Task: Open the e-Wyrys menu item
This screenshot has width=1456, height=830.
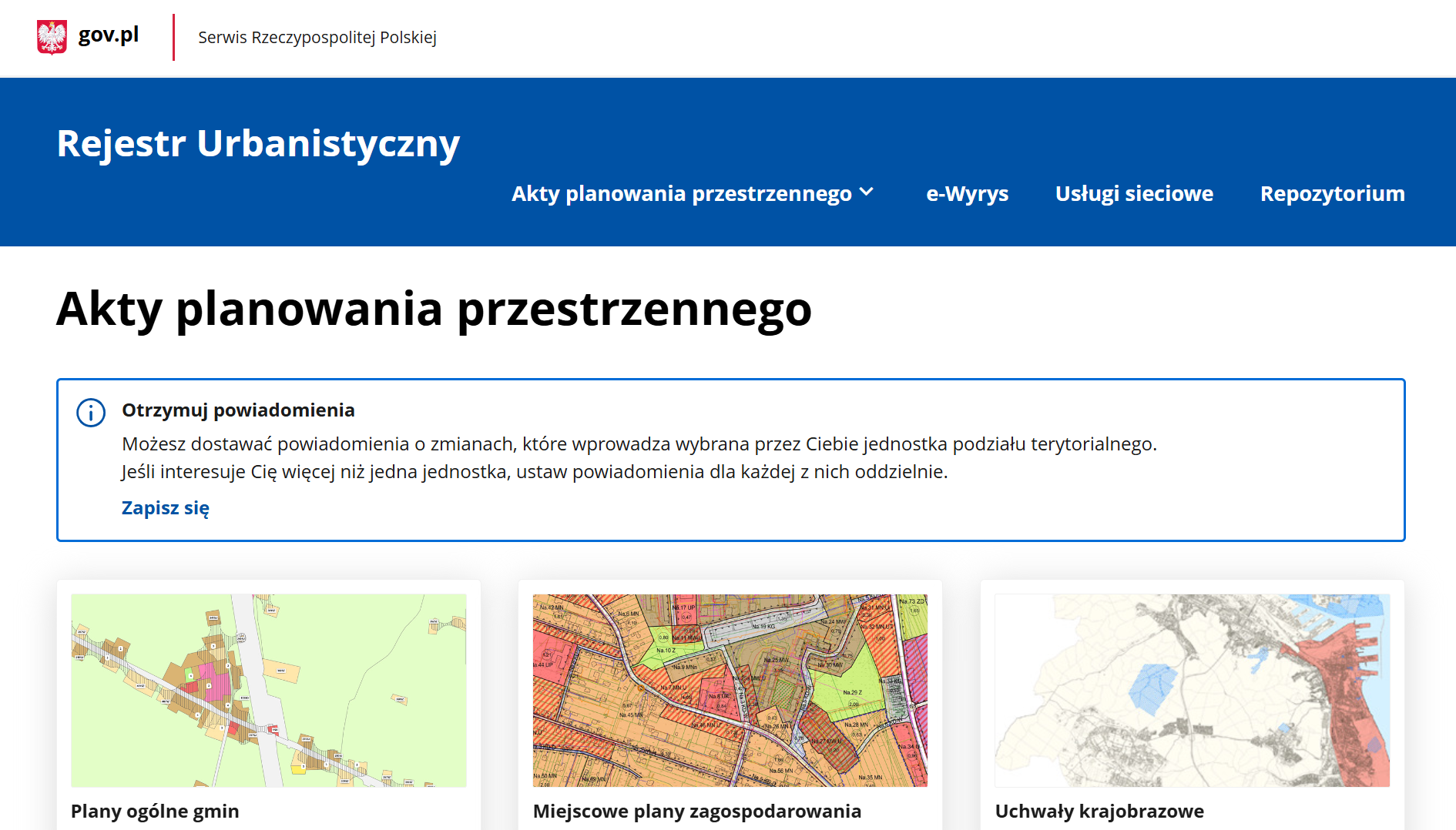Action: [x=967, y=193]
